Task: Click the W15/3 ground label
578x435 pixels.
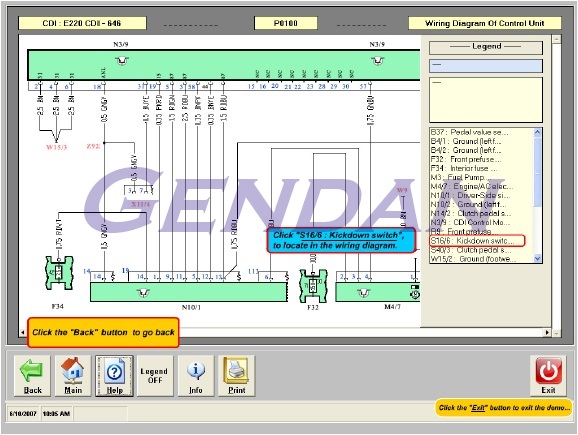Action: (x=56, y=147)
